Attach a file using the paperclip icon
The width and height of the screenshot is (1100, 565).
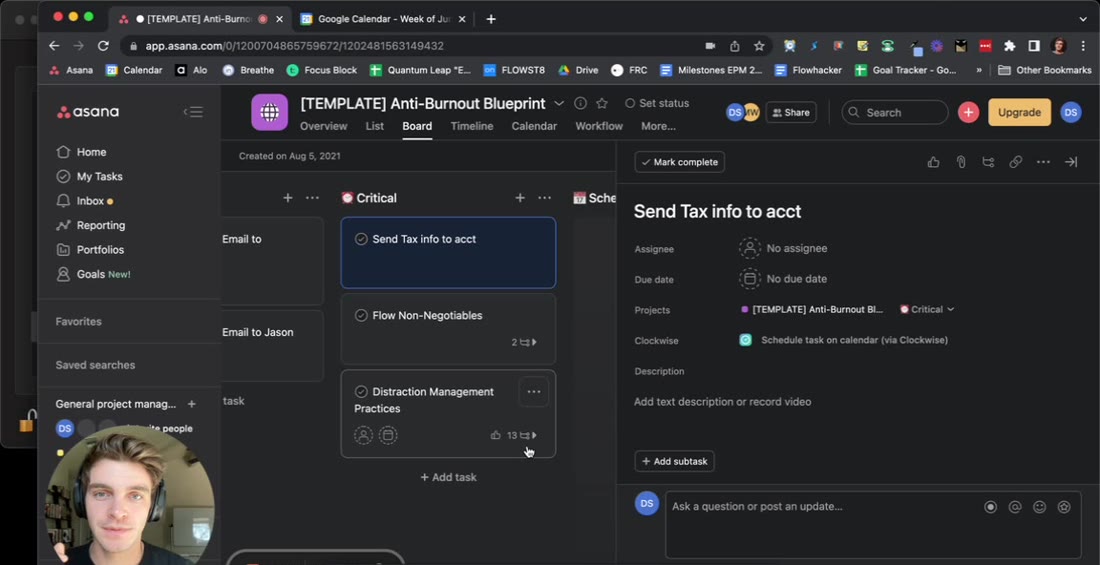960,162
